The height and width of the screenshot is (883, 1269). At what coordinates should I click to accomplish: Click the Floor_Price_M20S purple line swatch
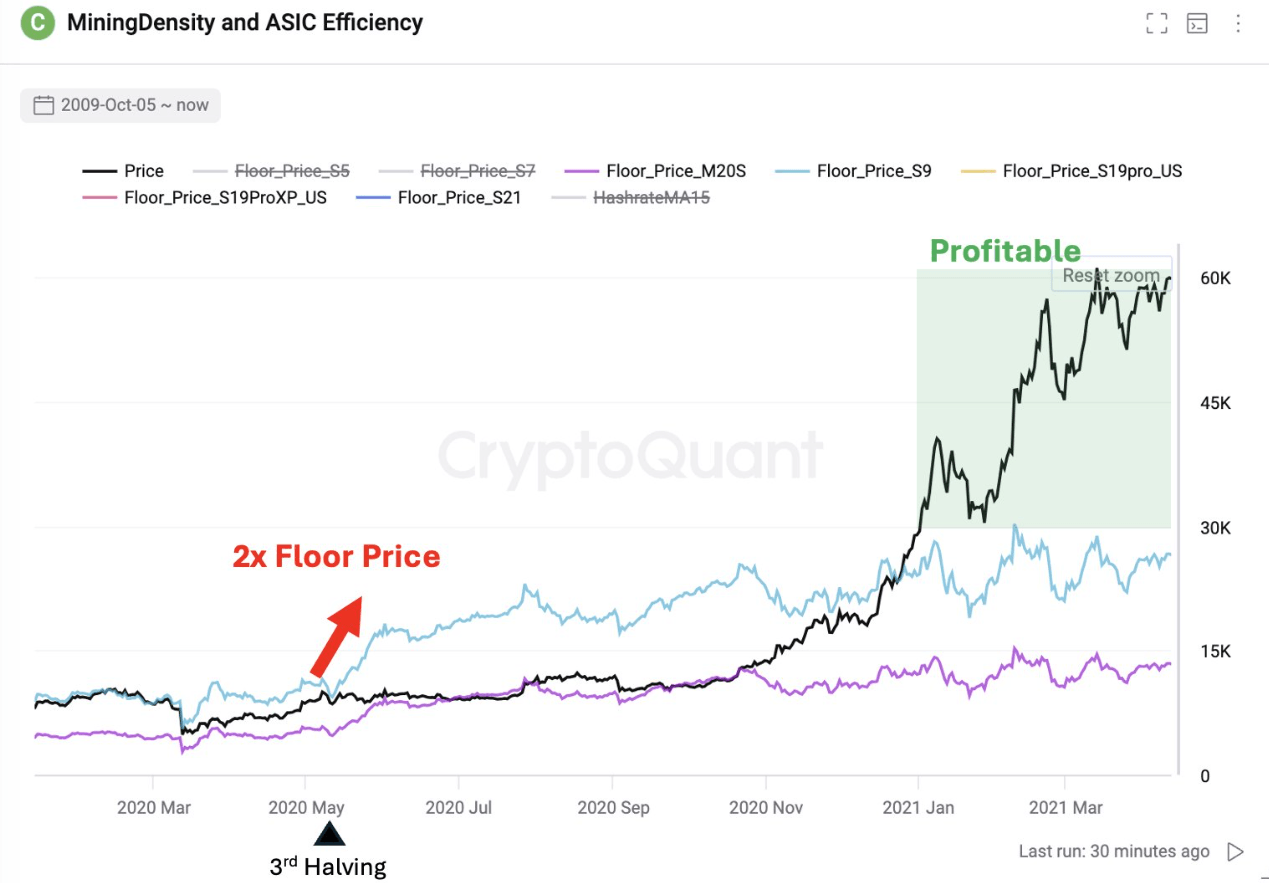pos(581,170)
